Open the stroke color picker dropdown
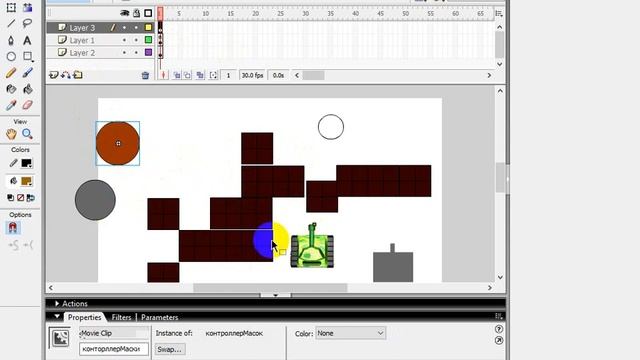This screenshot has height=360, width=640. pyautogui.click(x=27, y=163)
